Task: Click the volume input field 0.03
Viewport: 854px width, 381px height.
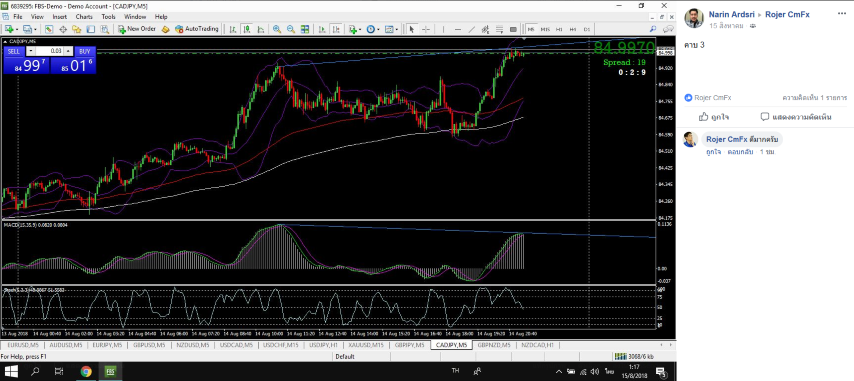Action: [x=50, y=51]
